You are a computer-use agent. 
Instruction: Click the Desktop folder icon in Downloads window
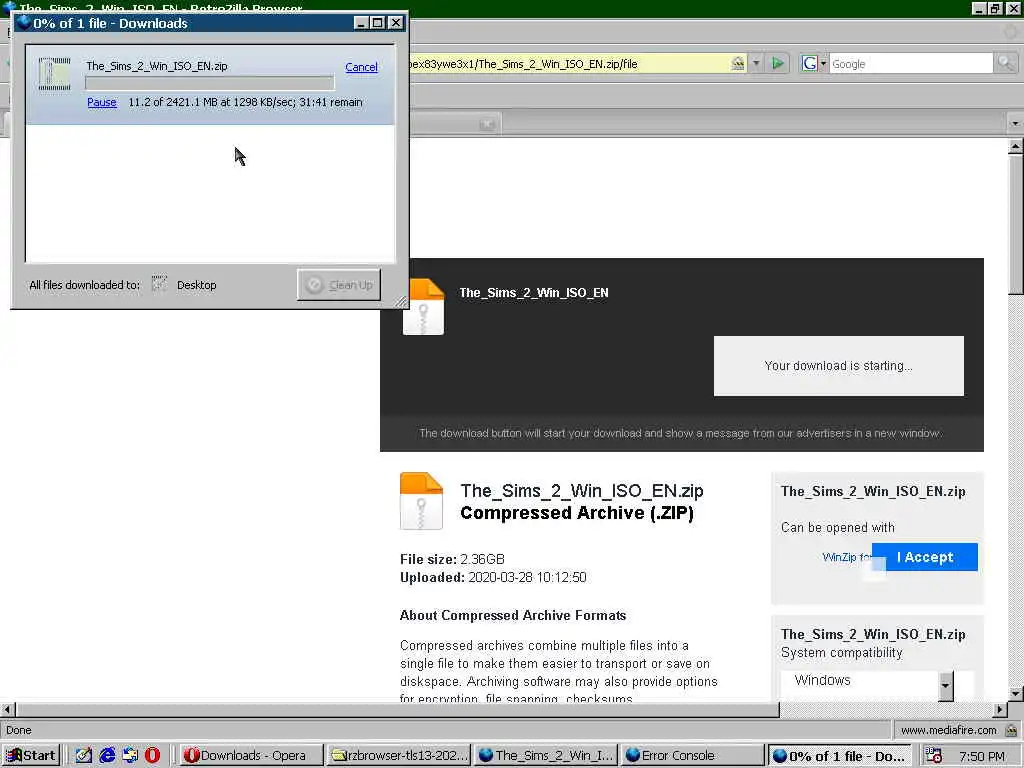point(159,284)
